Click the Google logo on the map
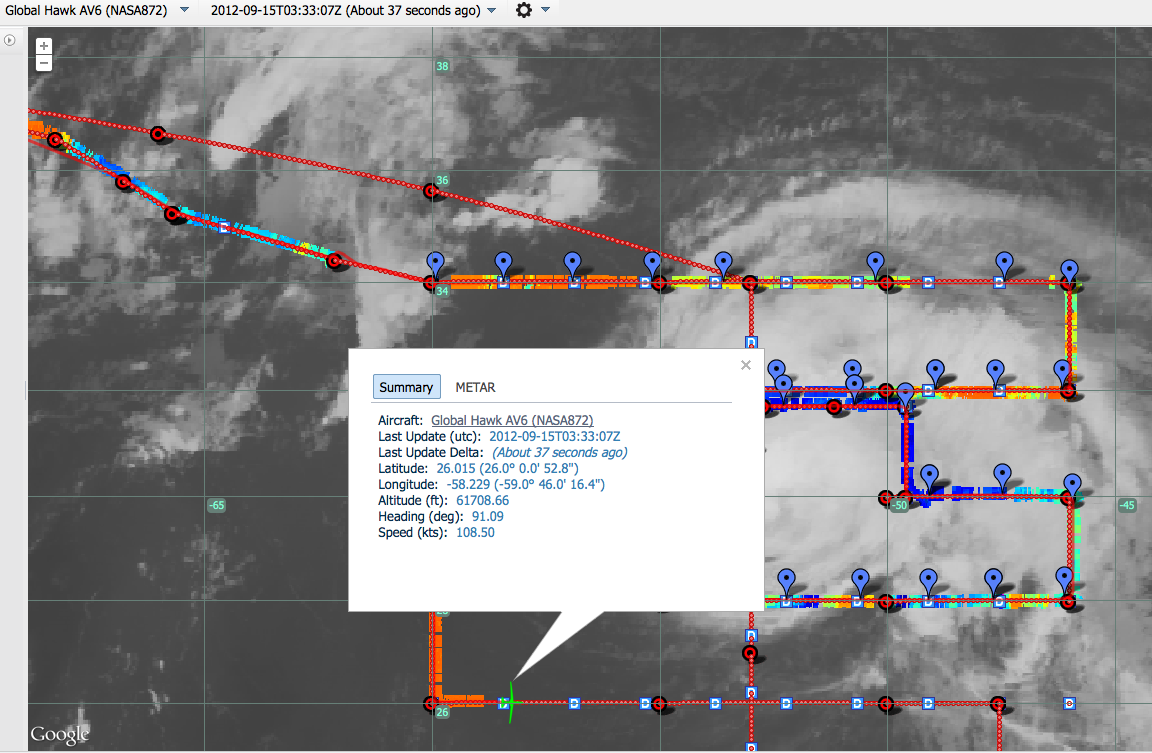Screen dimensions: 1152x753 [x=59, y=735]
